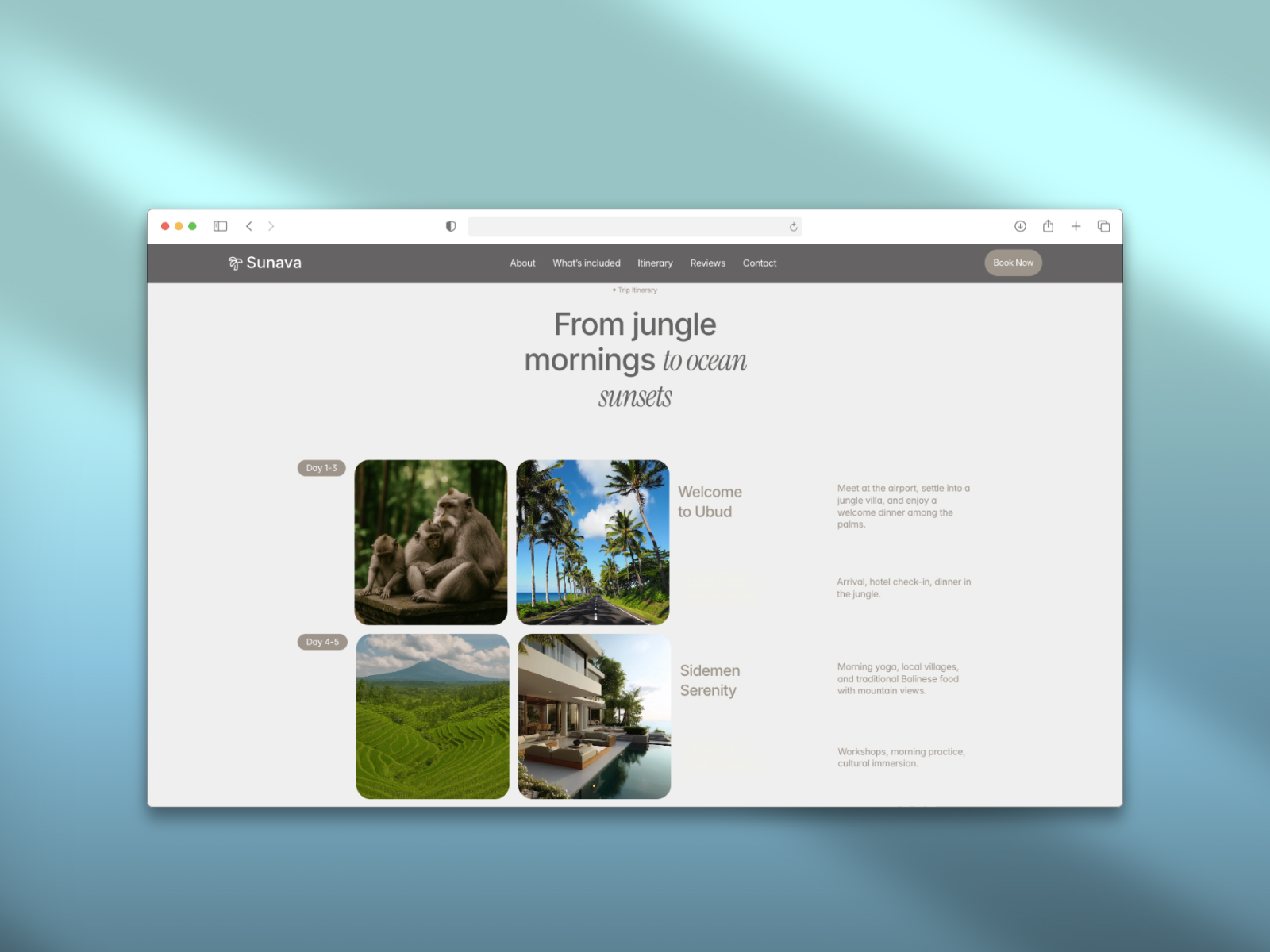
Task: Show the tab overview icon
Action: [x=1103, y=226]
